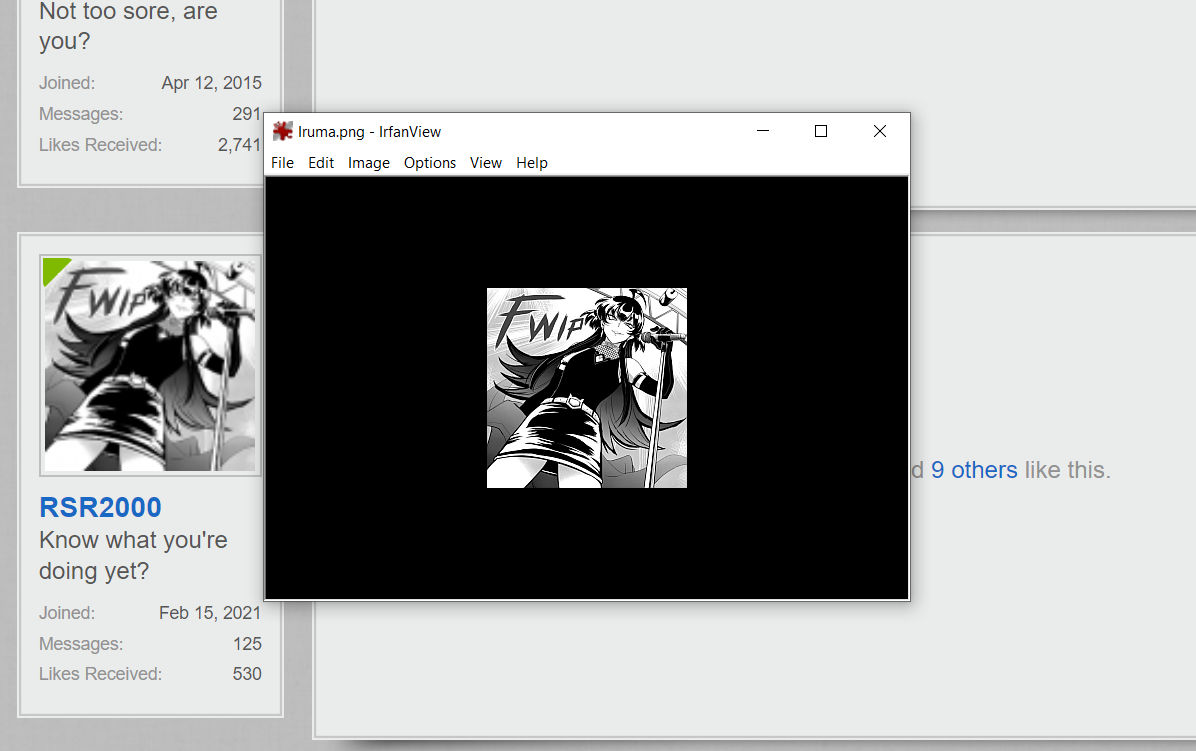Click RSR2000's likes received value '530'
1196x751 pixels.
tap(247, 674)
